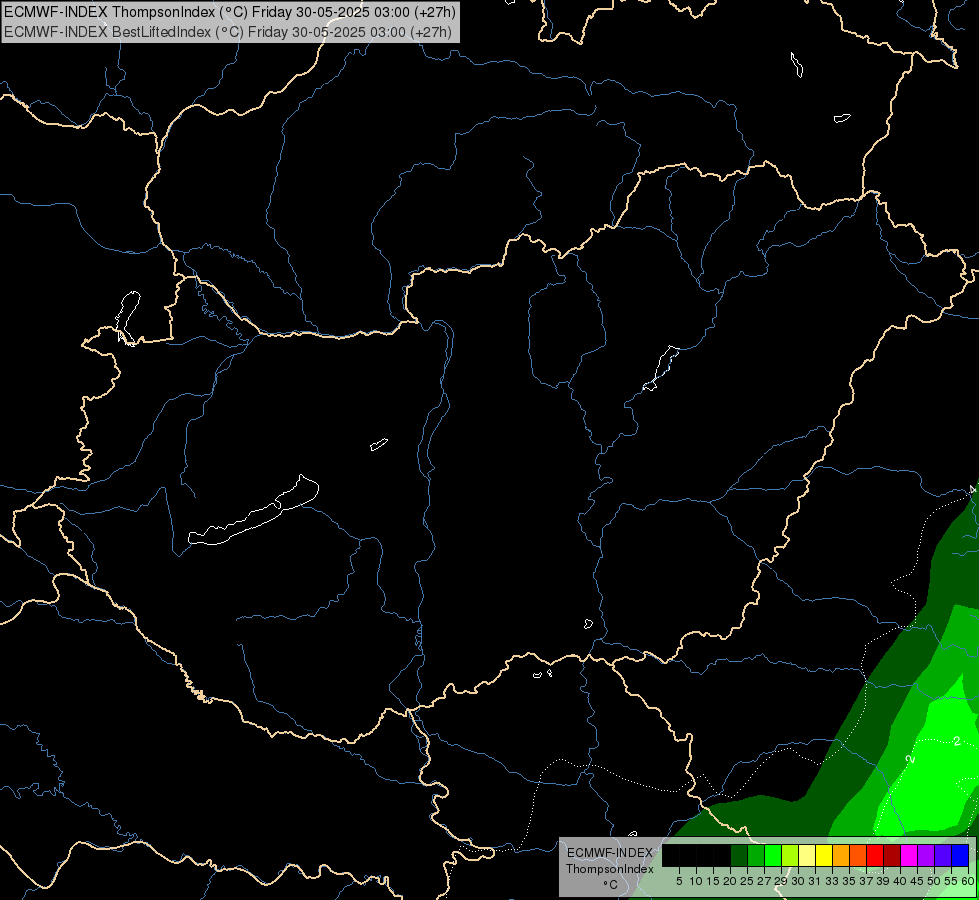979x900 pixels.
Task: Select the orange 33-35 legend swatch
Action: click(x=841, y=855)
